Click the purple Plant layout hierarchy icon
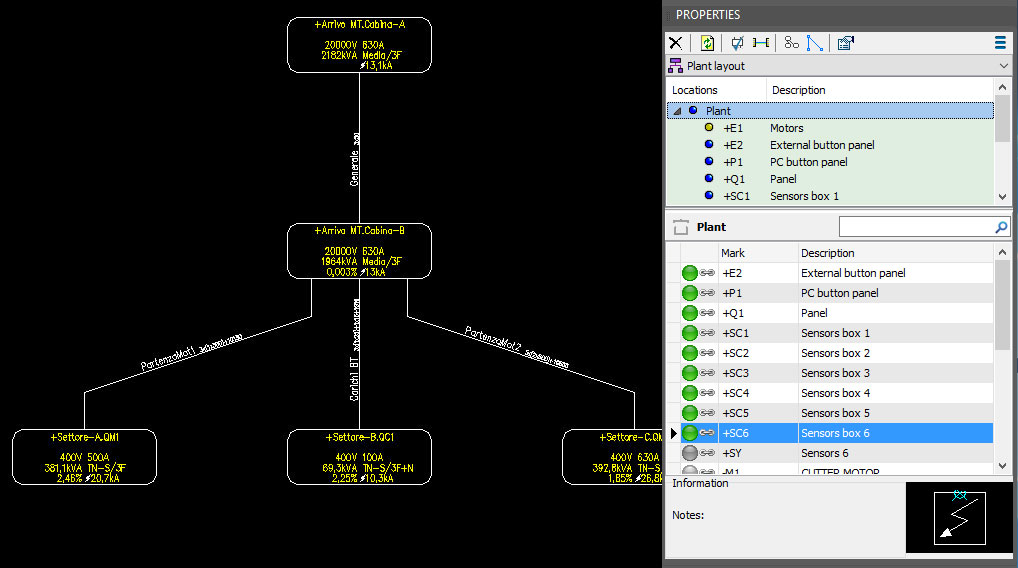1018x568 pixels. 675,66
